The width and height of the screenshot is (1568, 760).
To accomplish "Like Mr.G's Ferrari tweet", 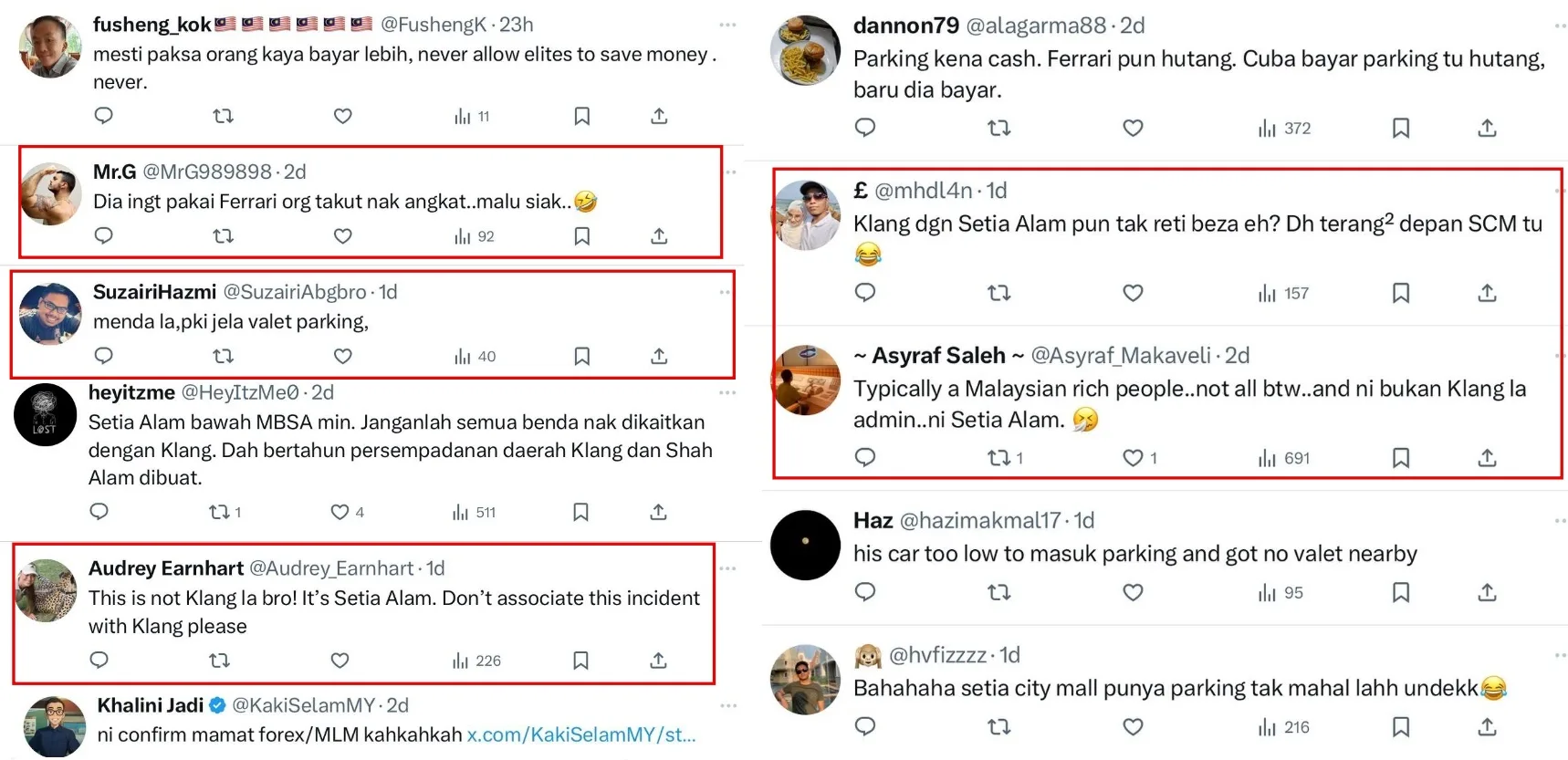I will (x=342, y=236).
